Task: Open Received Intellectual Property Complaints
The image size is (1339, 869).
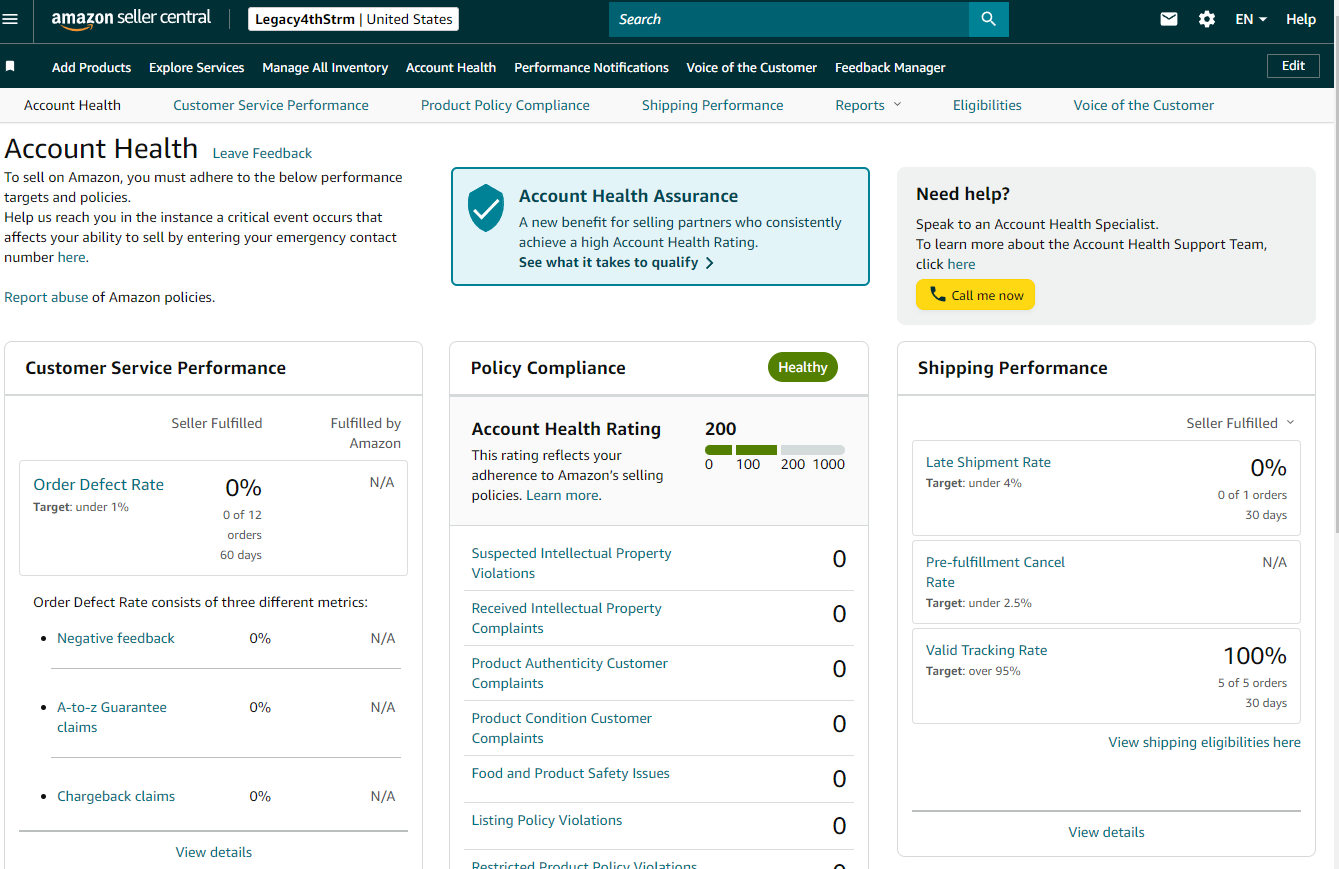Action: click(x=566, y=618)
